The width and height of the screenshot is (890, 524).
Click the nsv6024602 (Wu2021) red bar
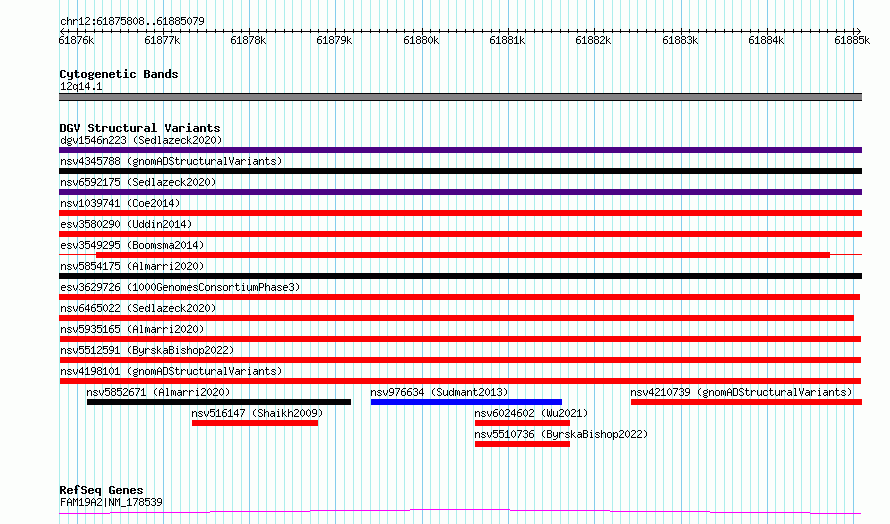[x=522, y=423]
